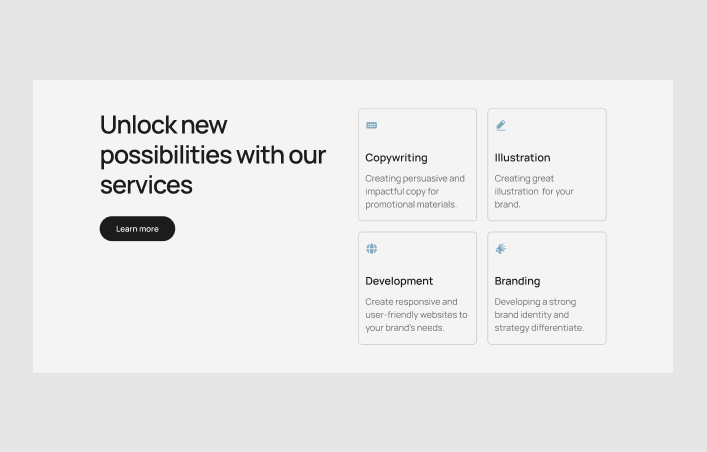The height and width of the screenshot is (452, 707).
Task: Click the megaphone icon above Branding
Action: (501, 249)
